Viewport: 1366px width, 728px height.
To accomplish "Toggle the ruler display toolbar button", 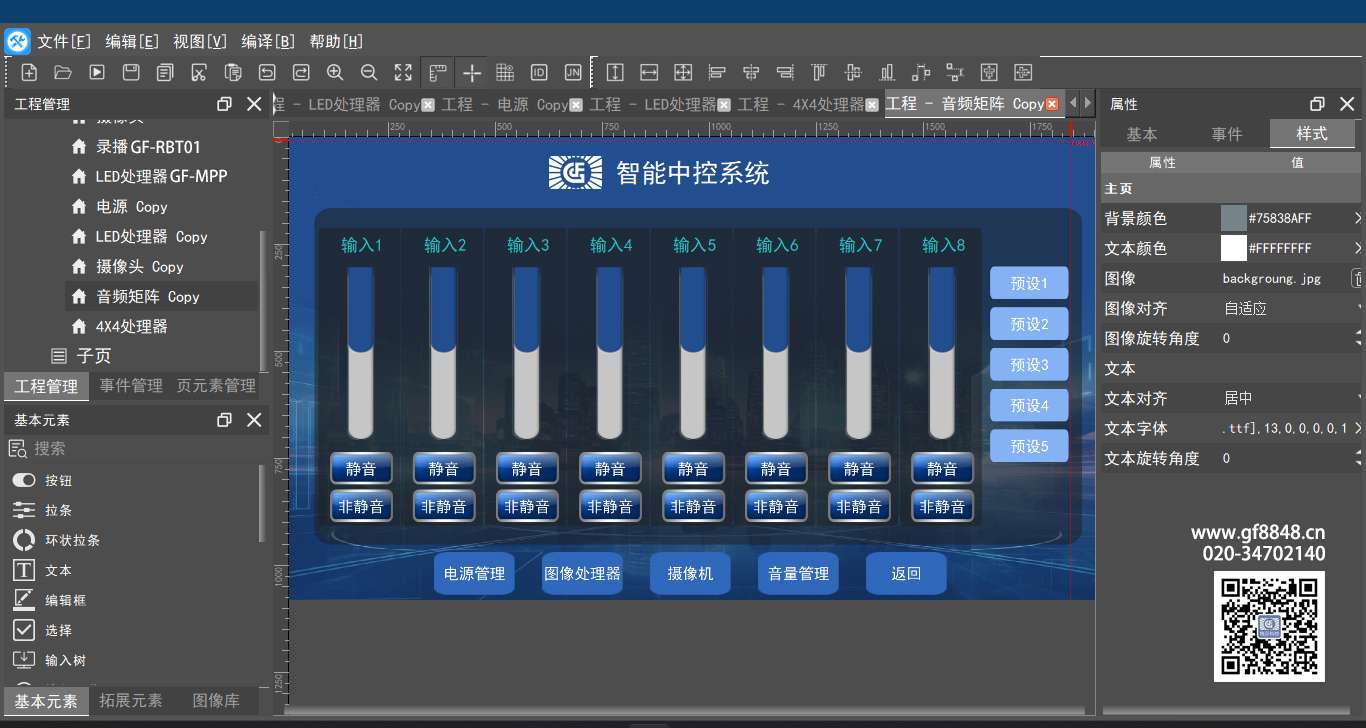I will coord(437,72).
